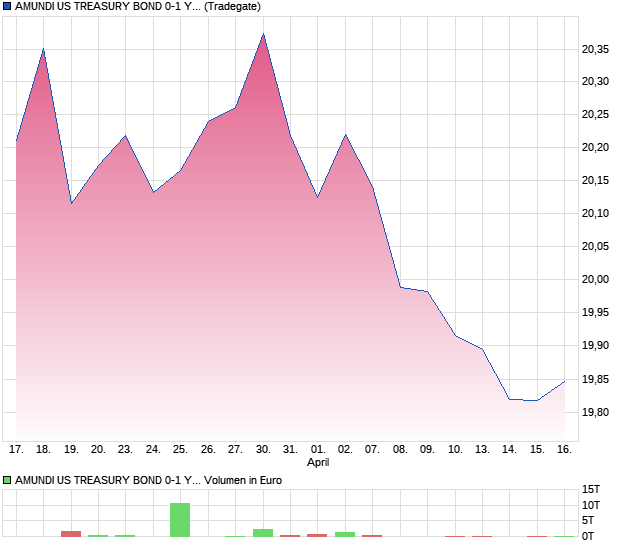
Task: Click the 20,00 price axis label
Action: 596,279
